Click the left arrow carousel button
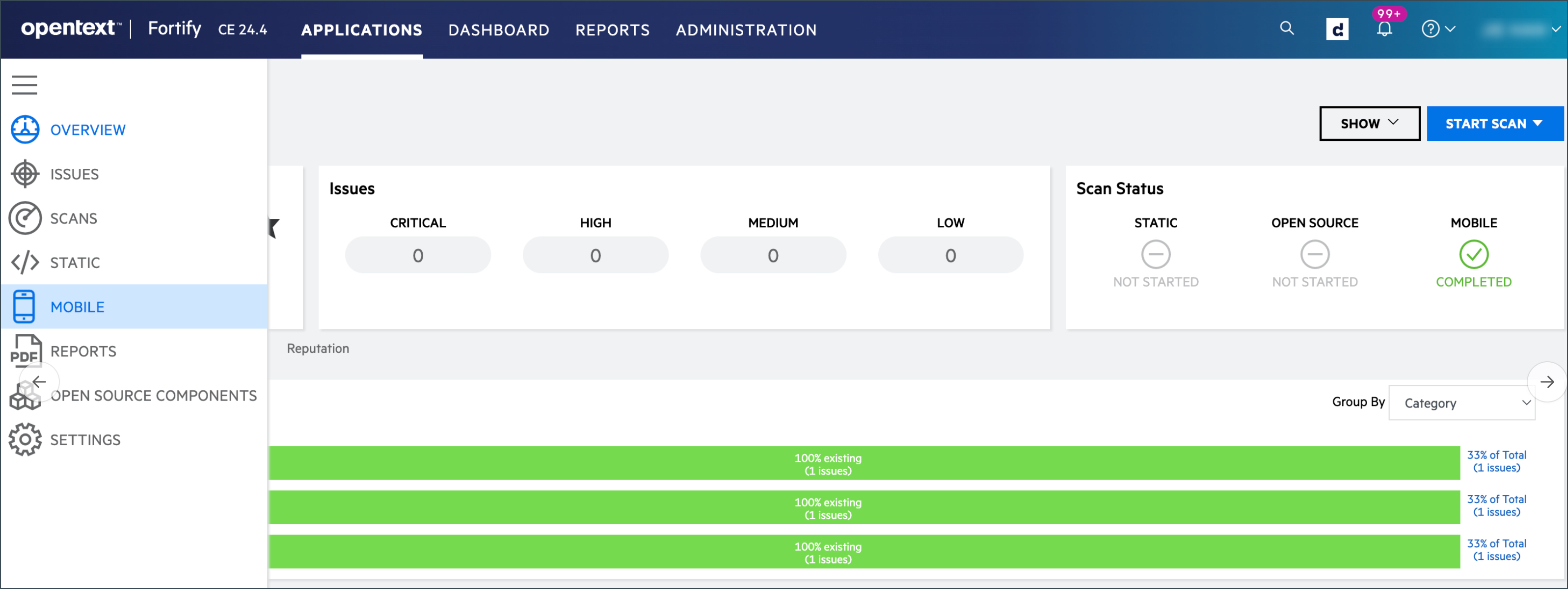This screenshot has height=589, width=1568. click(x=40, y=381)
